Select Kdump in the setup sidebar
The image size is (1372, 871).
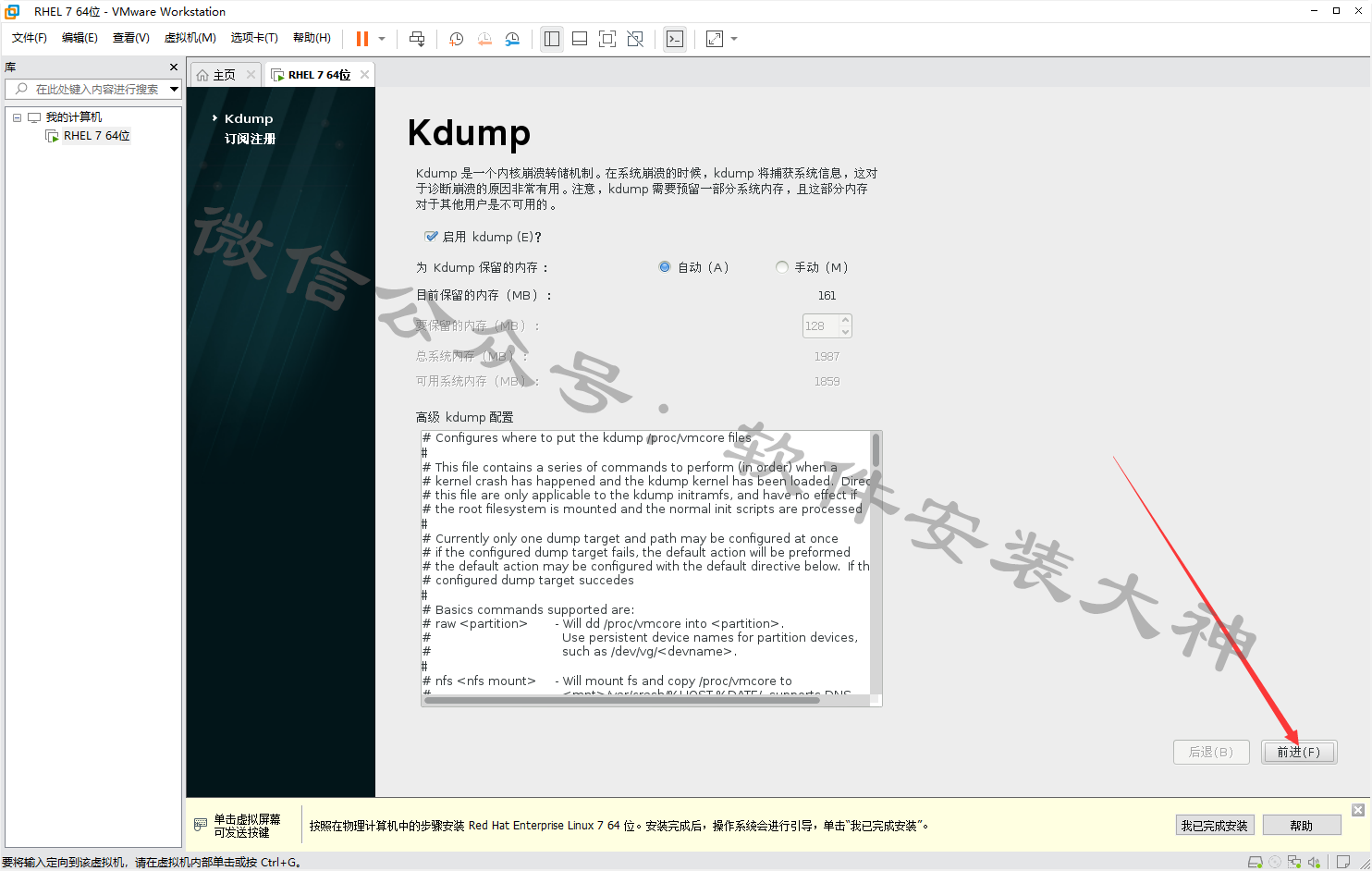click(x=249, y=118)
